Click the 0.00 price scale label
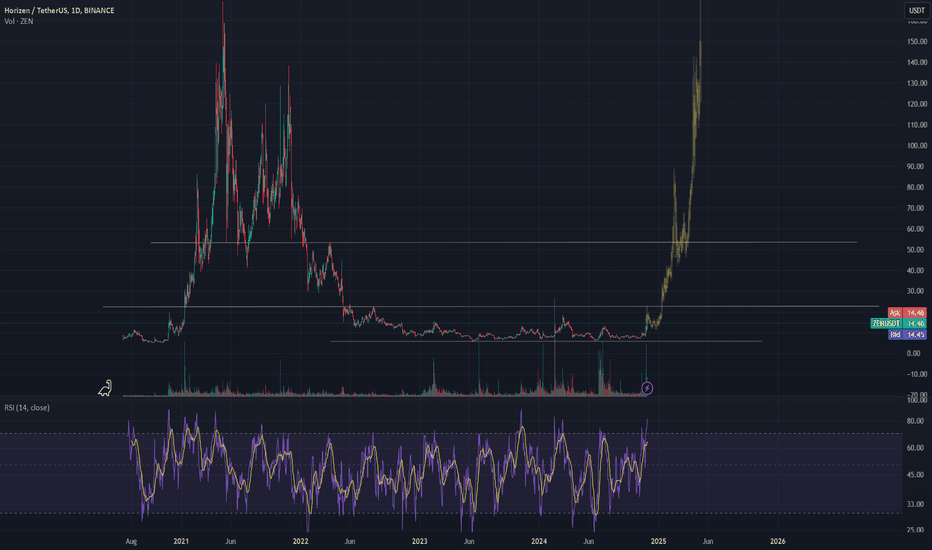The image size is (932, 550). coord(914,354)
